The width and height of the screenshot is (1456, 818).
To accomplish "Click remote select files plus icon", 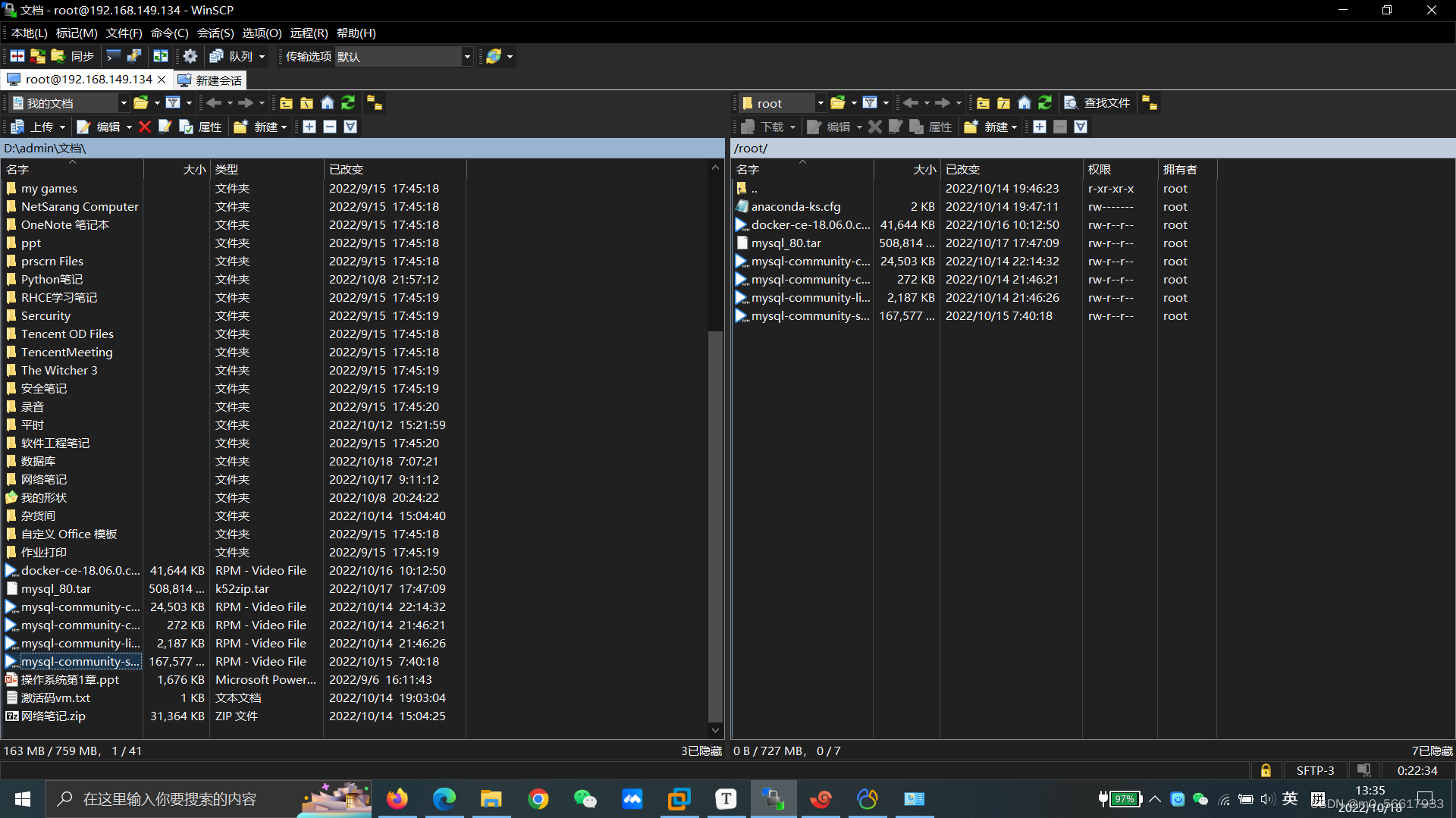I will (x=1040, y=127).
